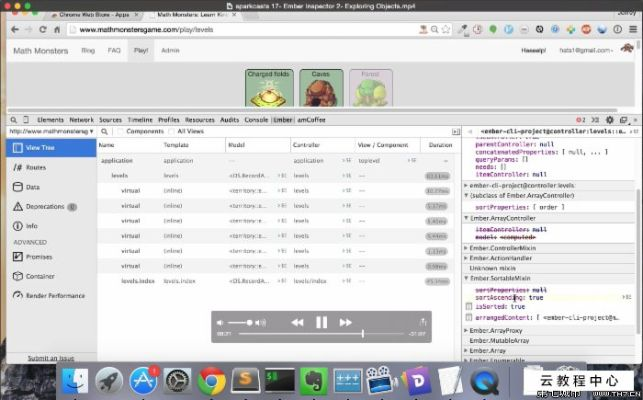Switch to the Ember DevTools tab

(283, 120)
